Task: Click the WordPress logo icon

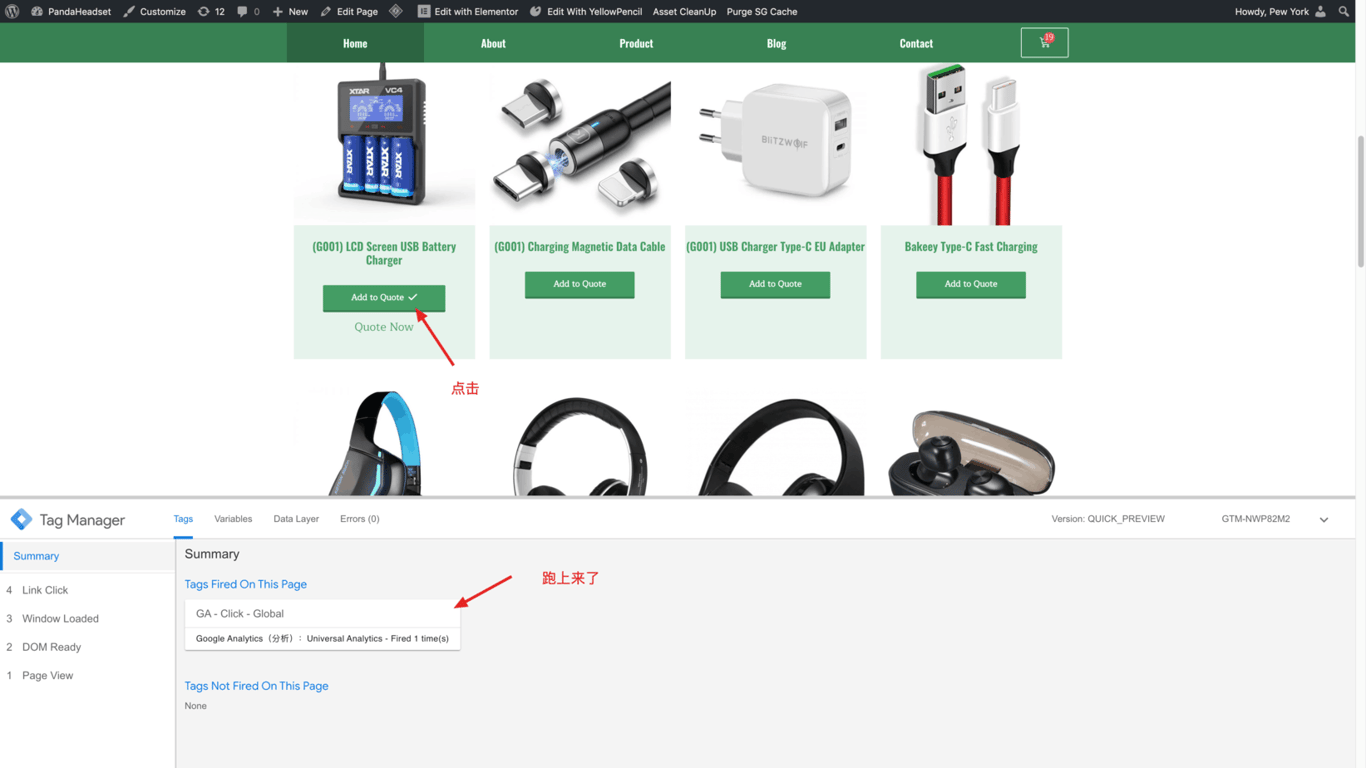Action: pos(12,12)
